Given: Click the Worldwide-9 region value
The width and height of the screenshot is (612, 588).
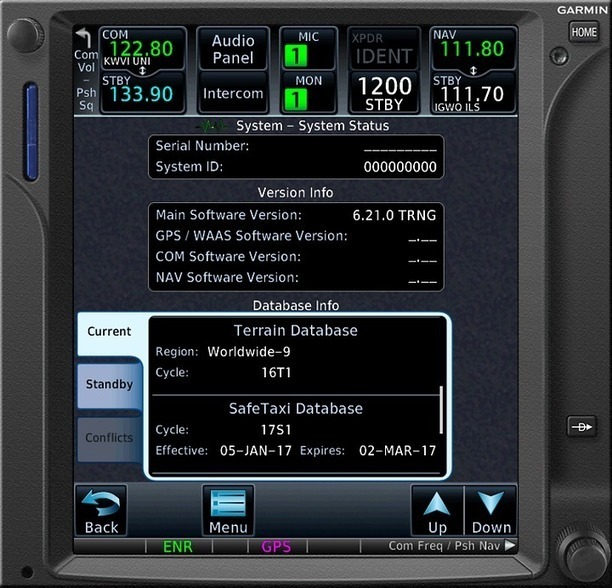Looking at the screenshot, I should (249, 352).
